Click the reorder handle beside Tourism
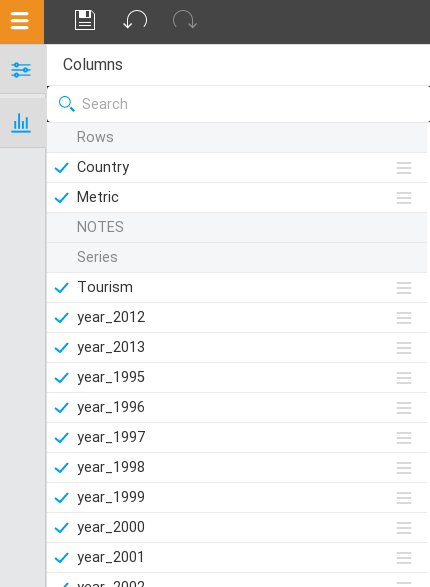This screenshot has width=430, height=587. tap(404, 288)
